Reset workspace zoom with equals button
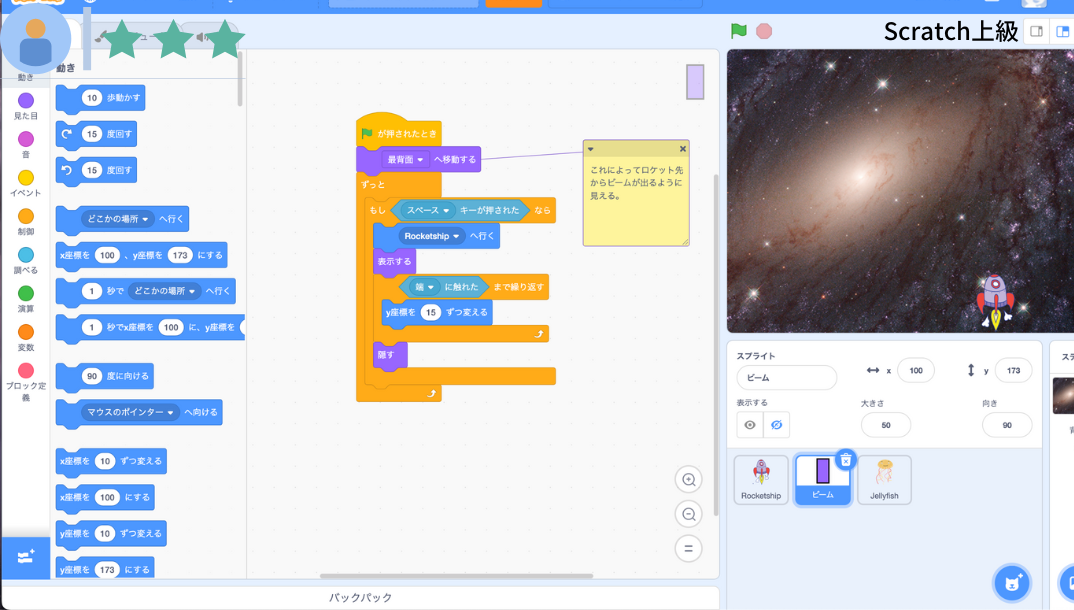 pyautogui.click(x=688, y=548)
